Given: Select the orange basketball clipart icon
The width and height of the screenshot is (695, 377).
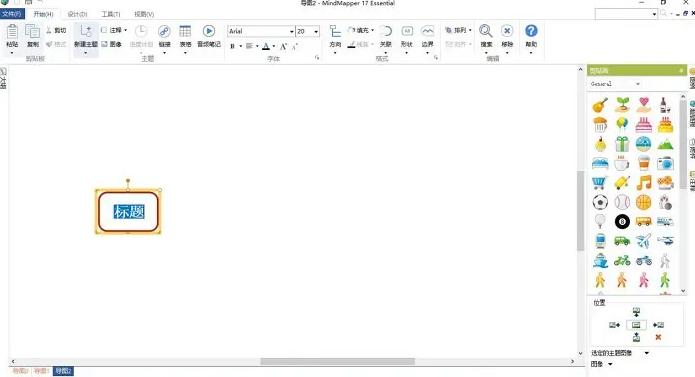Looking at the screenshot, I should pos(644,202).
